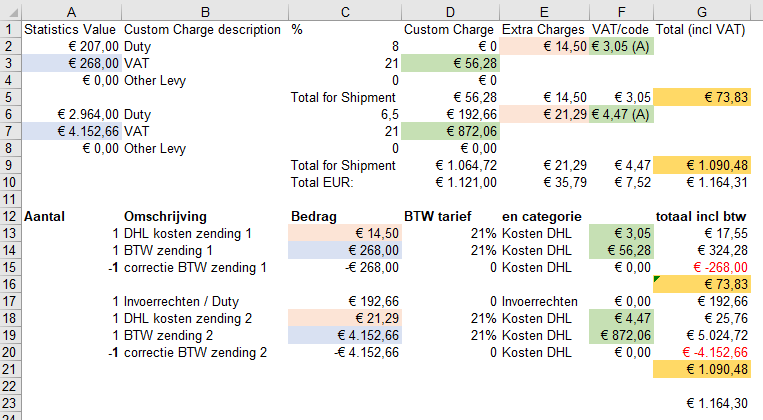
Task: Click VAT/code cell € 3,05 (A)
Action: [621, 47]
